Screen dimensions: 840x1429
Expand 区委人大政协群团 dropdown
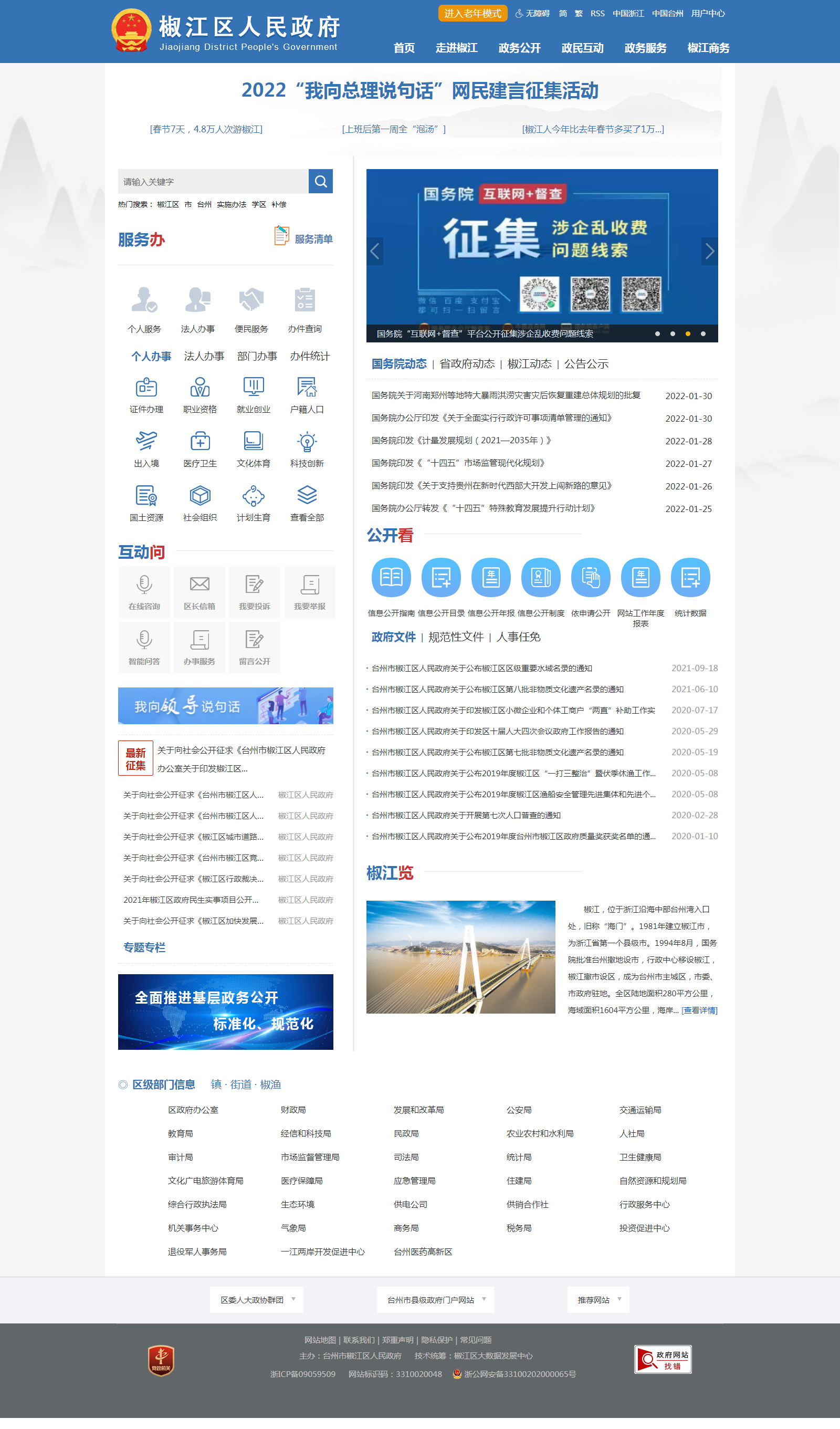click(x=257, y=1300)
